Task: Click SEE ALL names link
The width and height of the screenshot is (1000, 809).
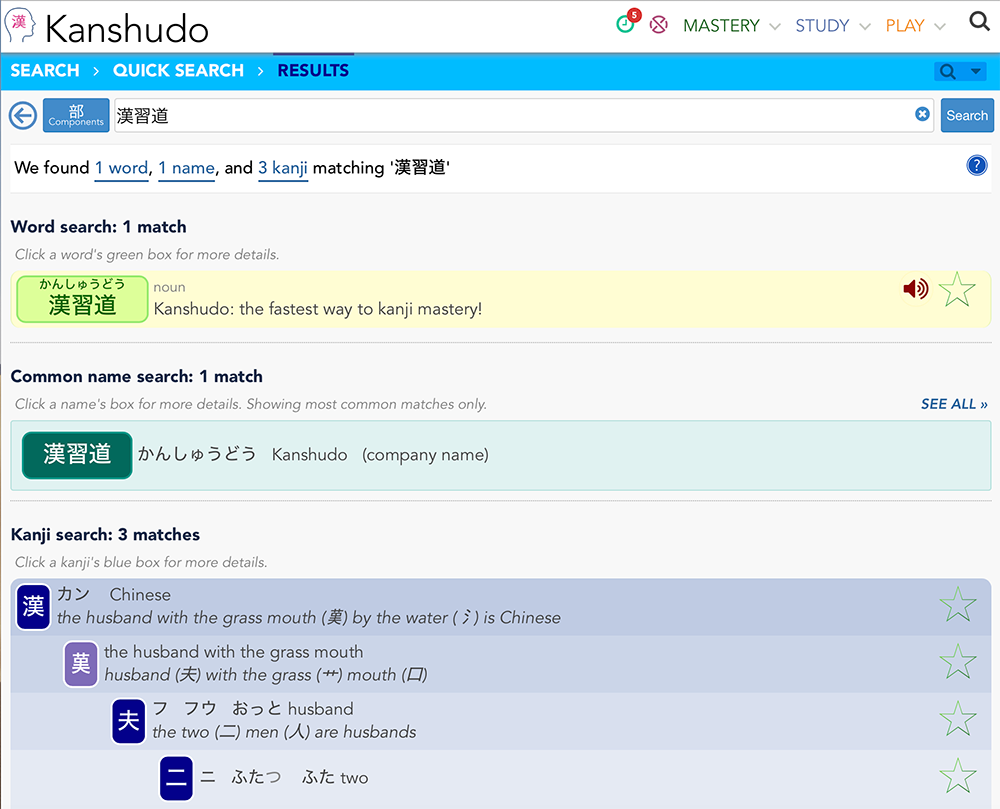Action: point(954,404)
